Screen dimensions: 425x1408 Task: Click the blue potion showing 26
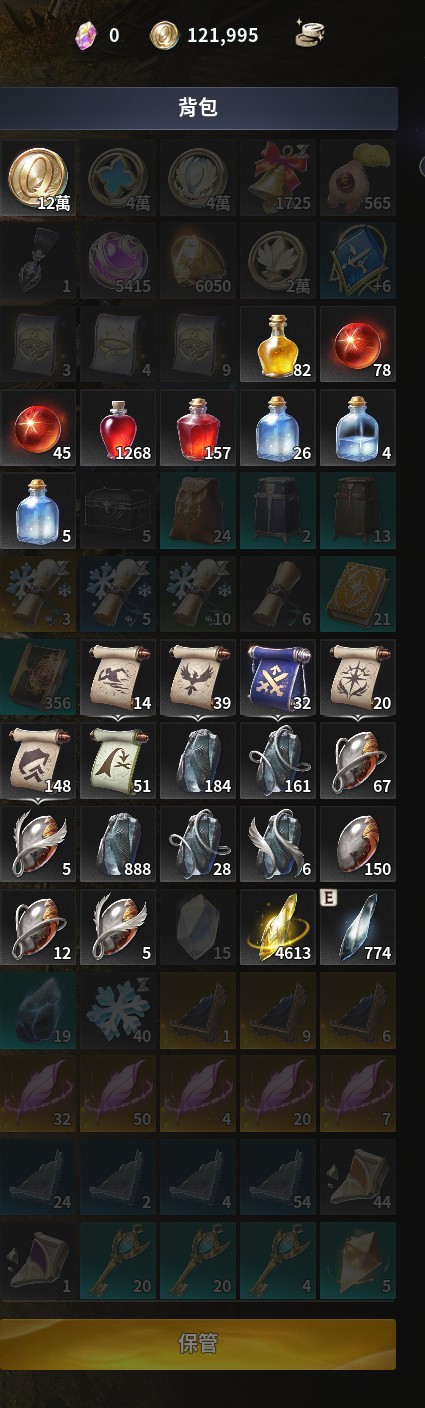pyautogui.click(x=278, y=428)
